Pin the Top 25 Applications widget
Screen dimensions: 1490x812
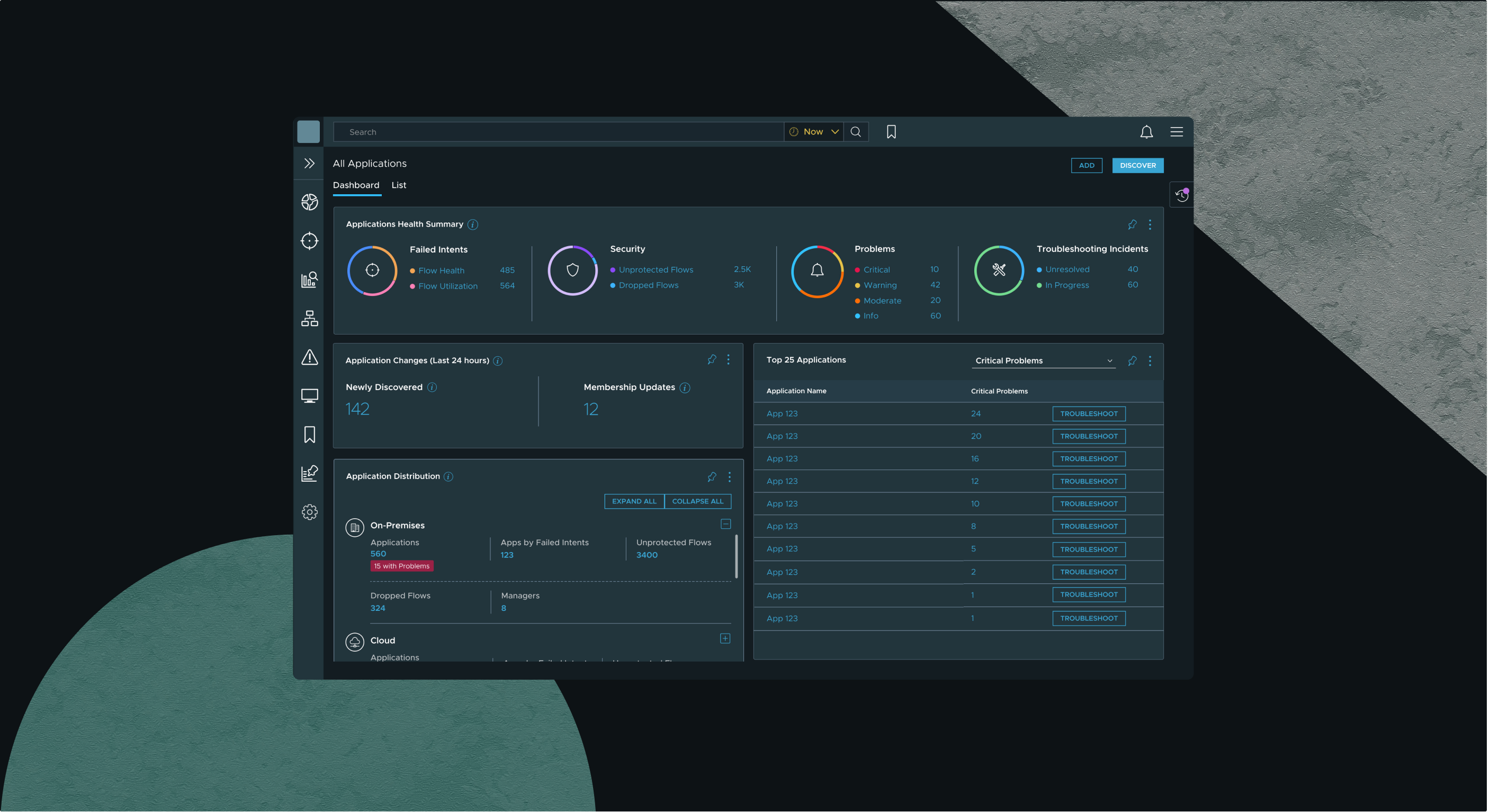[1132, 361]
